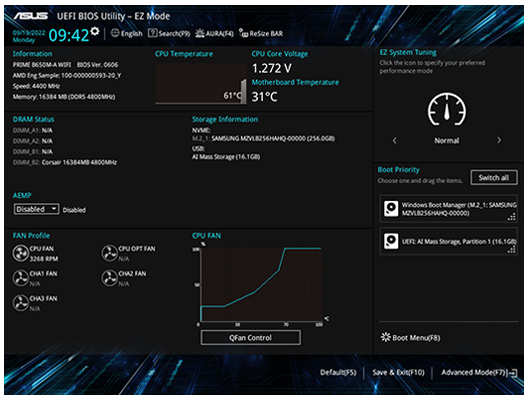
Task: Select Windows Boot Manager boot entry
Action: pos(449,209)
